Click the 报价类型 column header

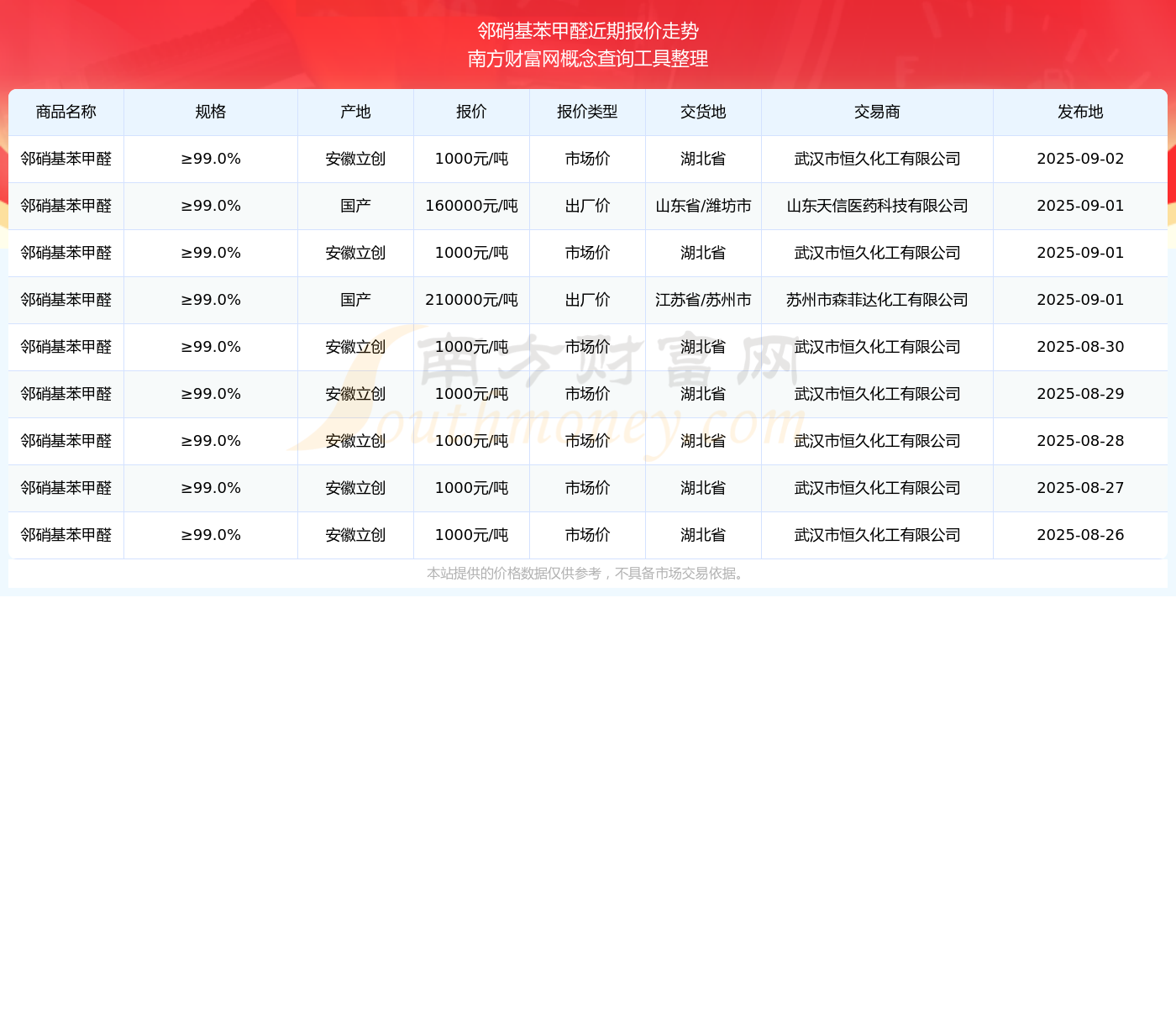pos(587,112)
